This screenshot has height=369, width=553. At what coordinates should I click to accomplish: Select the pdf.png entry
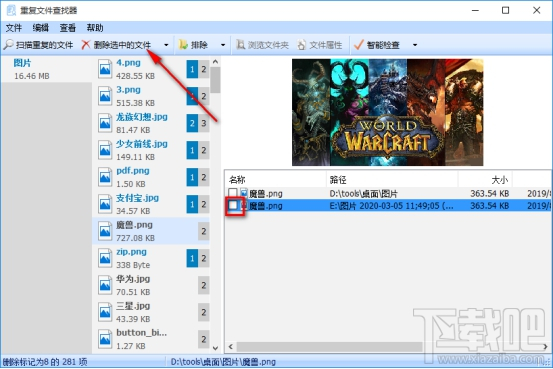[151, 177]
